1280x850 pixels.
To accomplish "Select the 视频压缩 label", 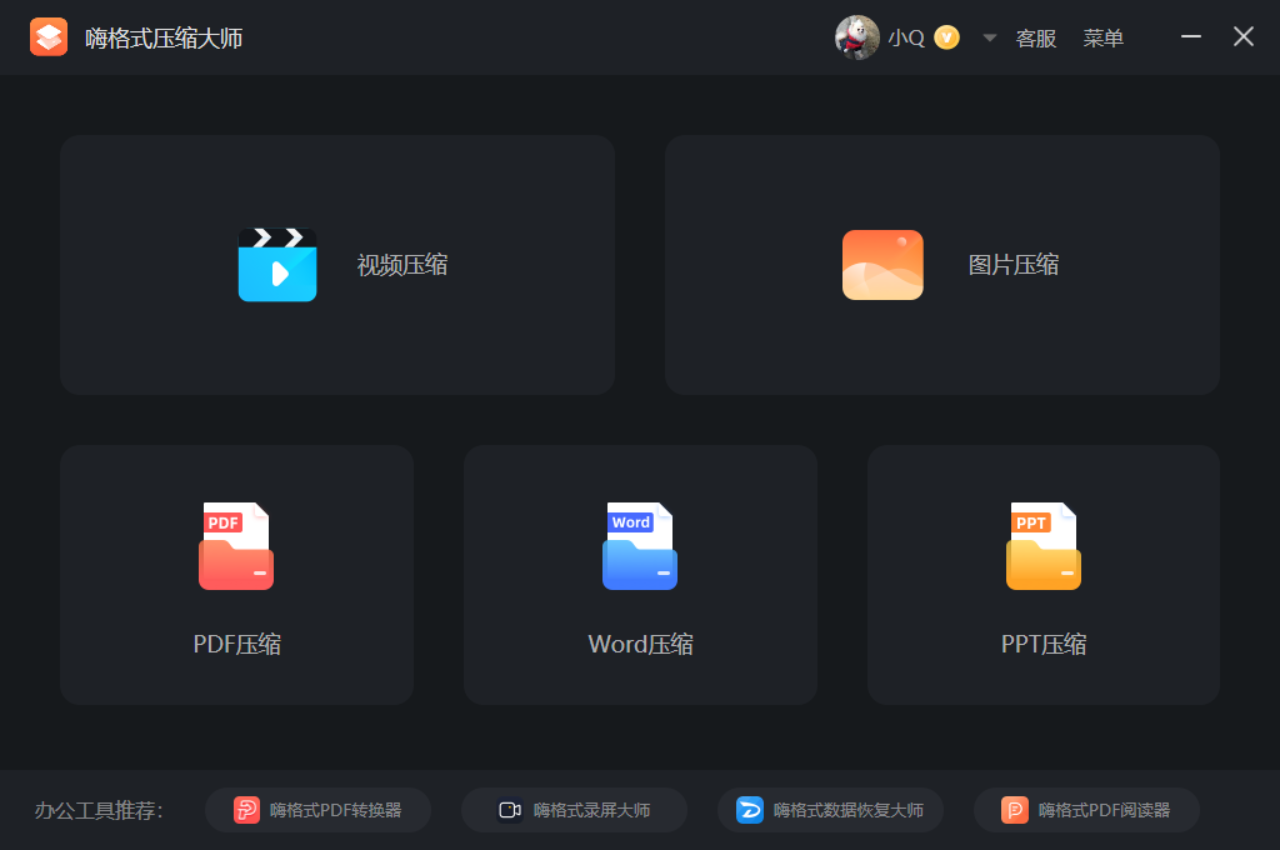I will [402, 265].
